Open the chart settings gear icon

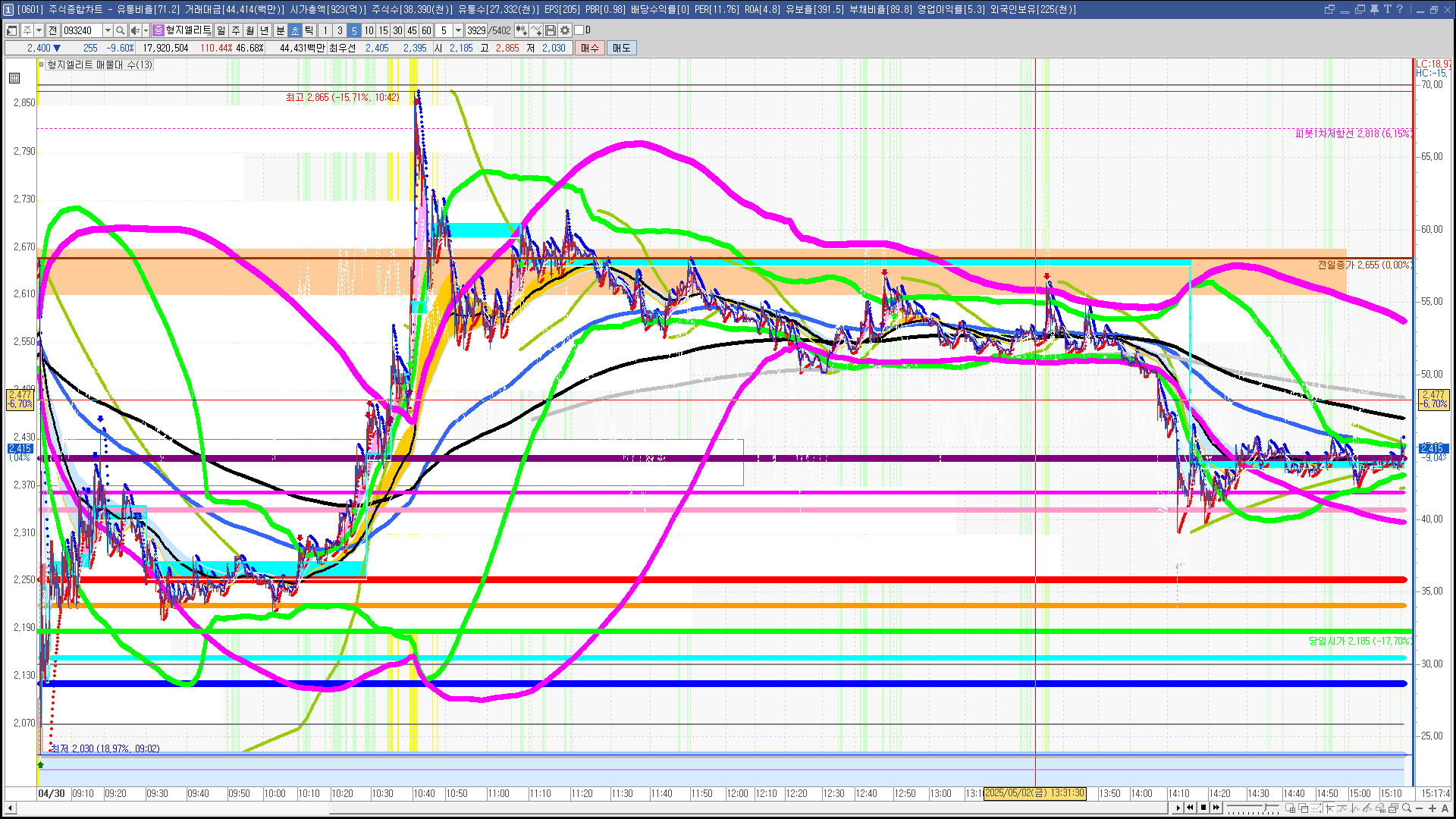tap(565, 30)
